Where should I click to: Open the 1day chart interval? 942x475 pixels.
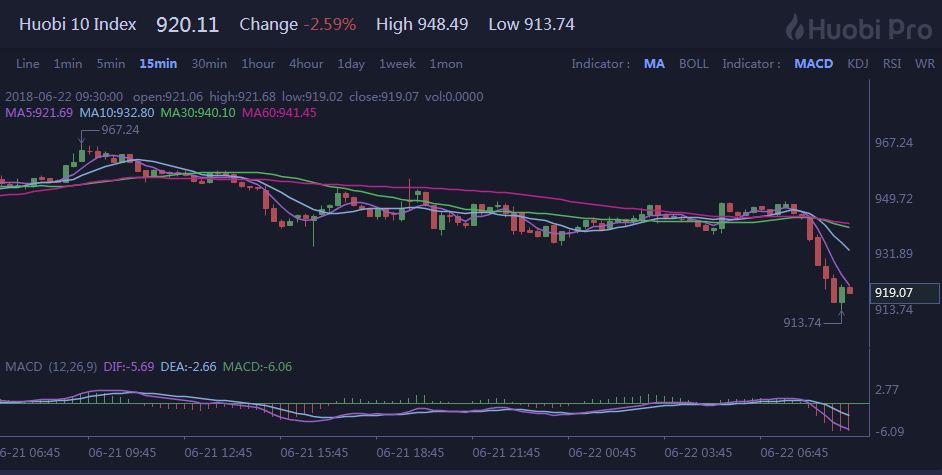click(x=351, y=64)
